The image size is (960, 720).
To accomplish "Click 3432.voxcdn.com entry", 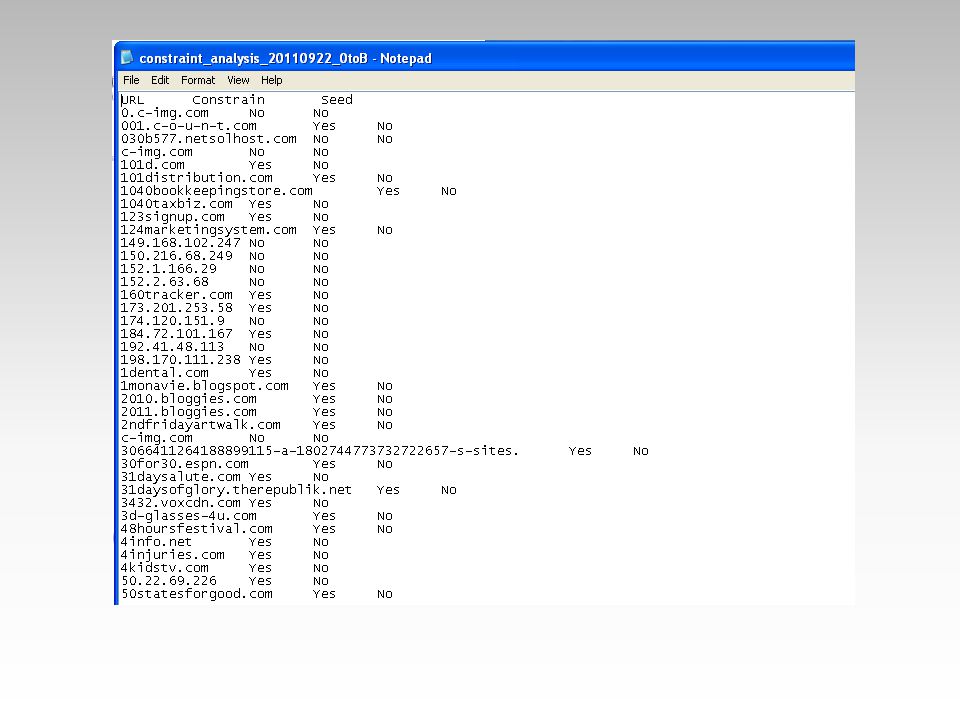I will point(181,503).
